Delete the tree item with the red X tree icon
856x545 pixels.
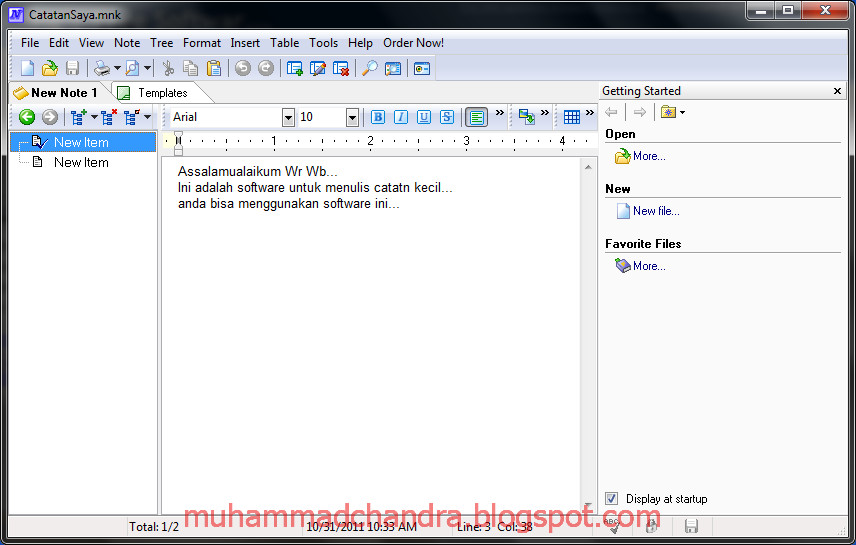coord(109,116)
